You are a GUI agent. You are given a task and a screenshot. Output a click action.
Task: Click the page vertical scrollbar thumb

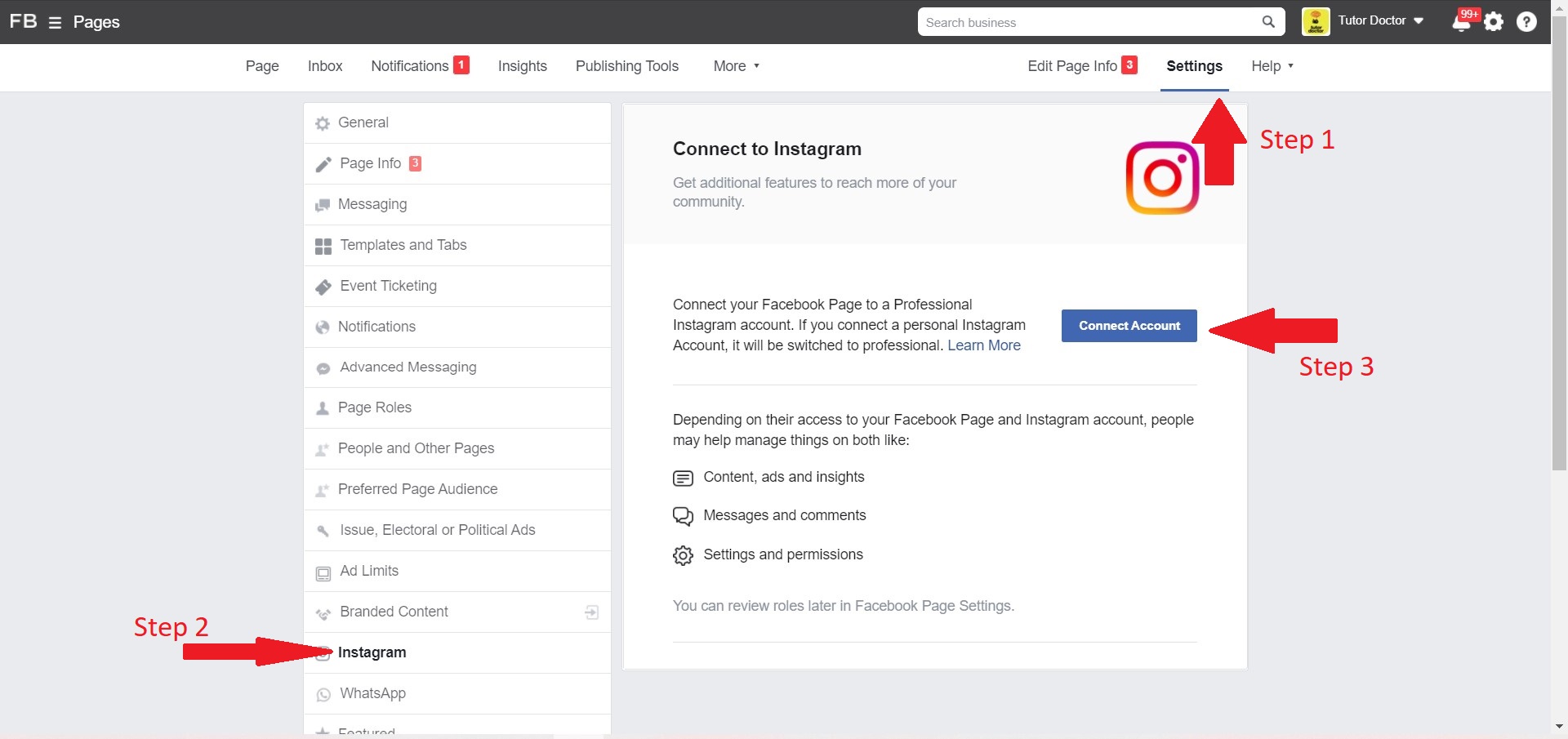pyautogui.click(x=1559, y=243)
